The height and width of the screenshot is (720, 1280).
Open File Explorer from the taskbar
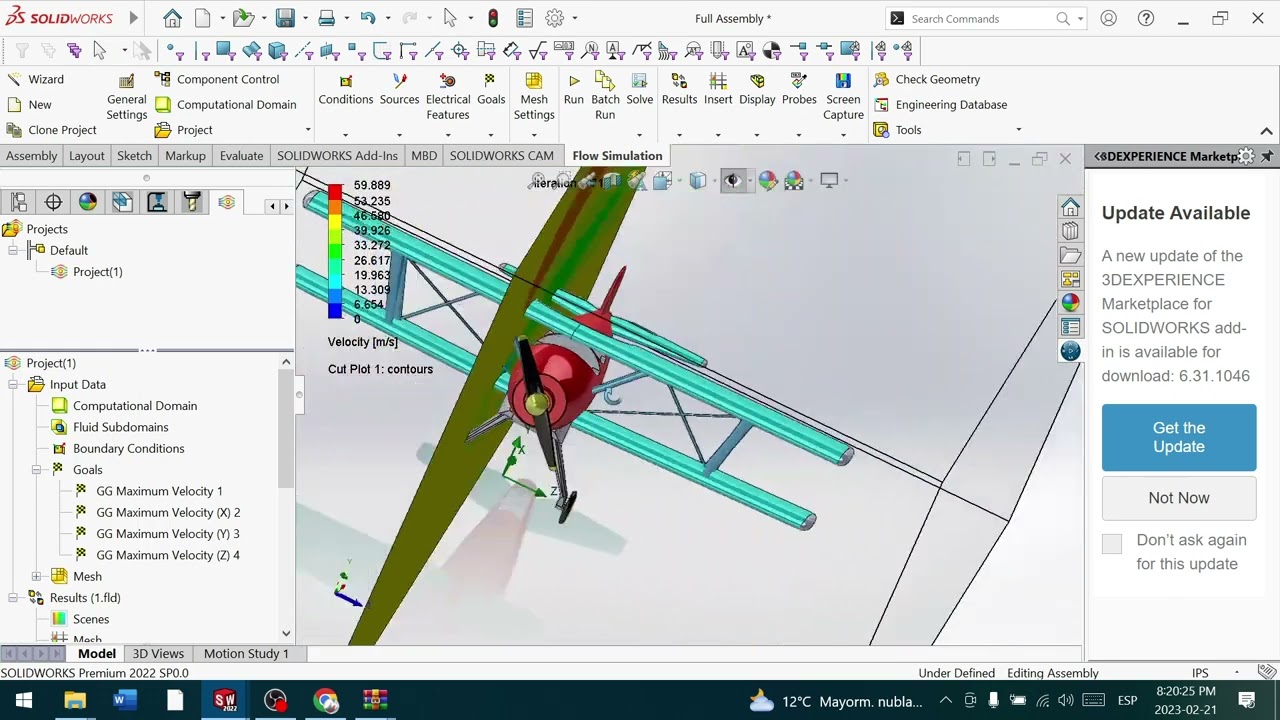click(75, 700)
